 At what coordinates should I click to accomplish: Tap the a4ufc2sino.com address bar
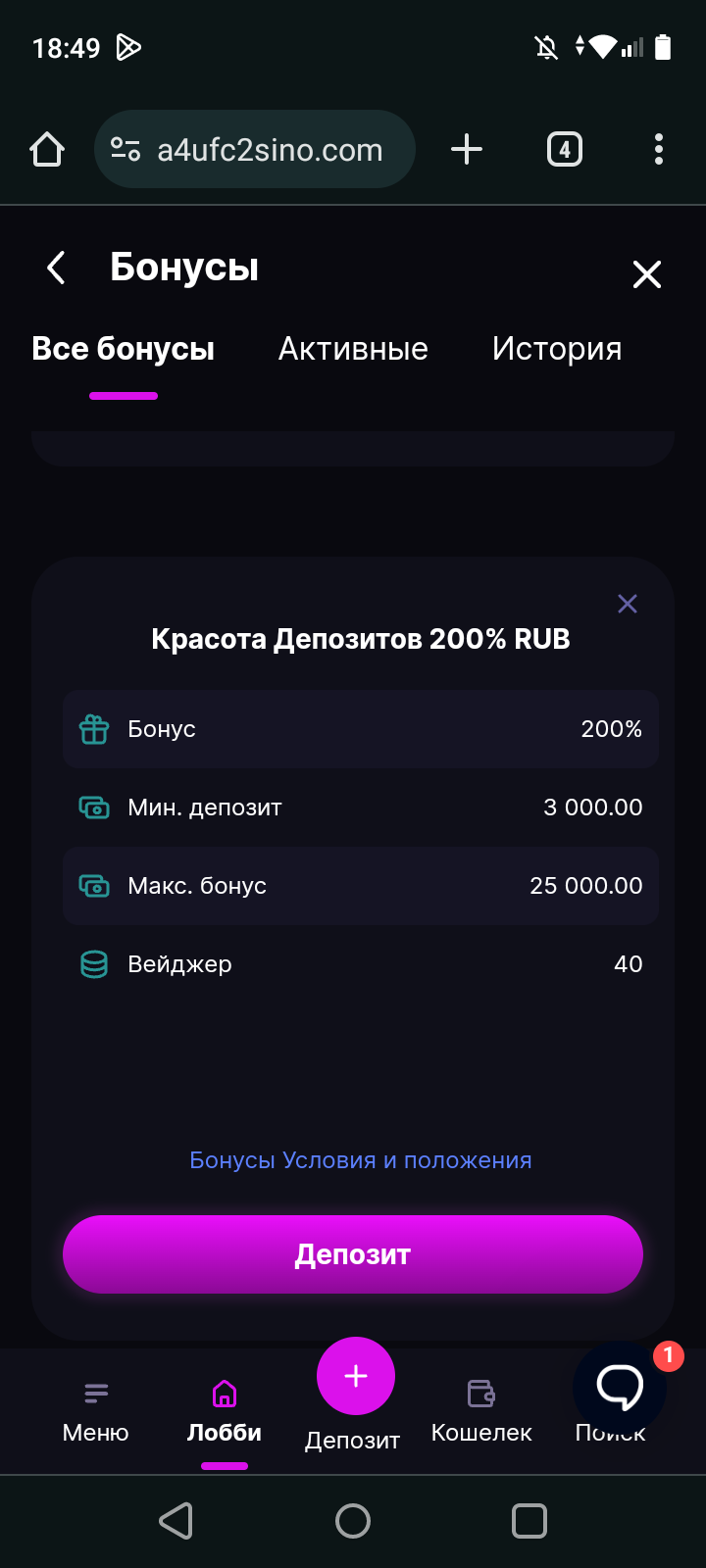point(270,150)
